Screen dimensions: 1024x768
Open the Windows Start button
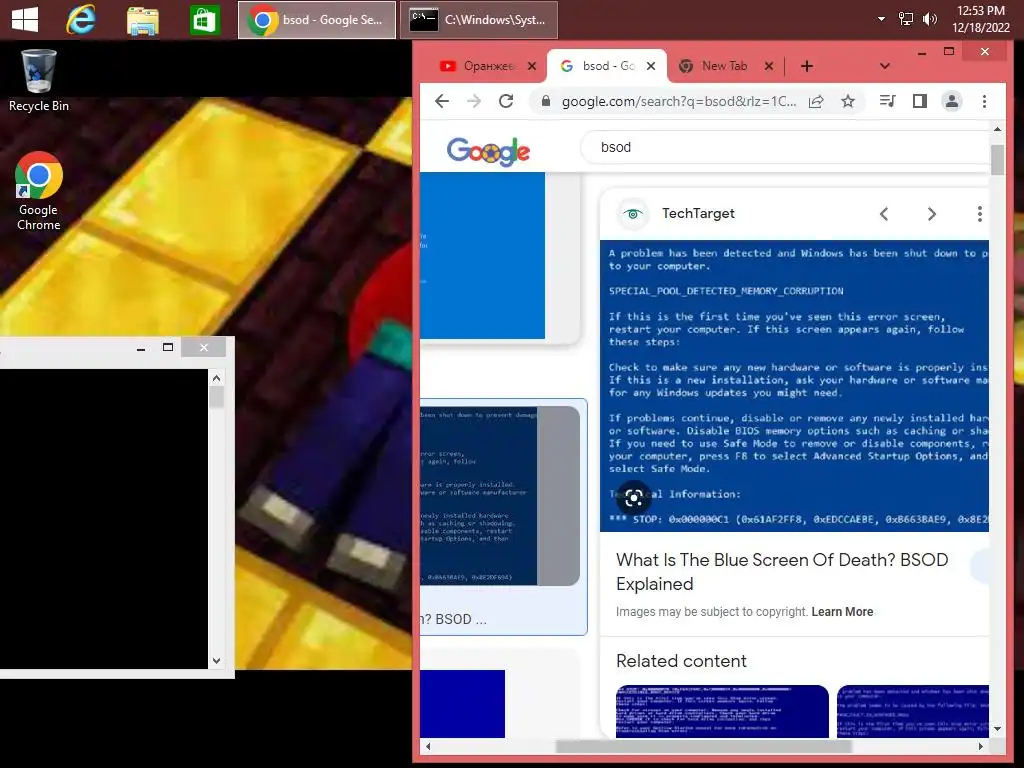[x=25, y=20]
